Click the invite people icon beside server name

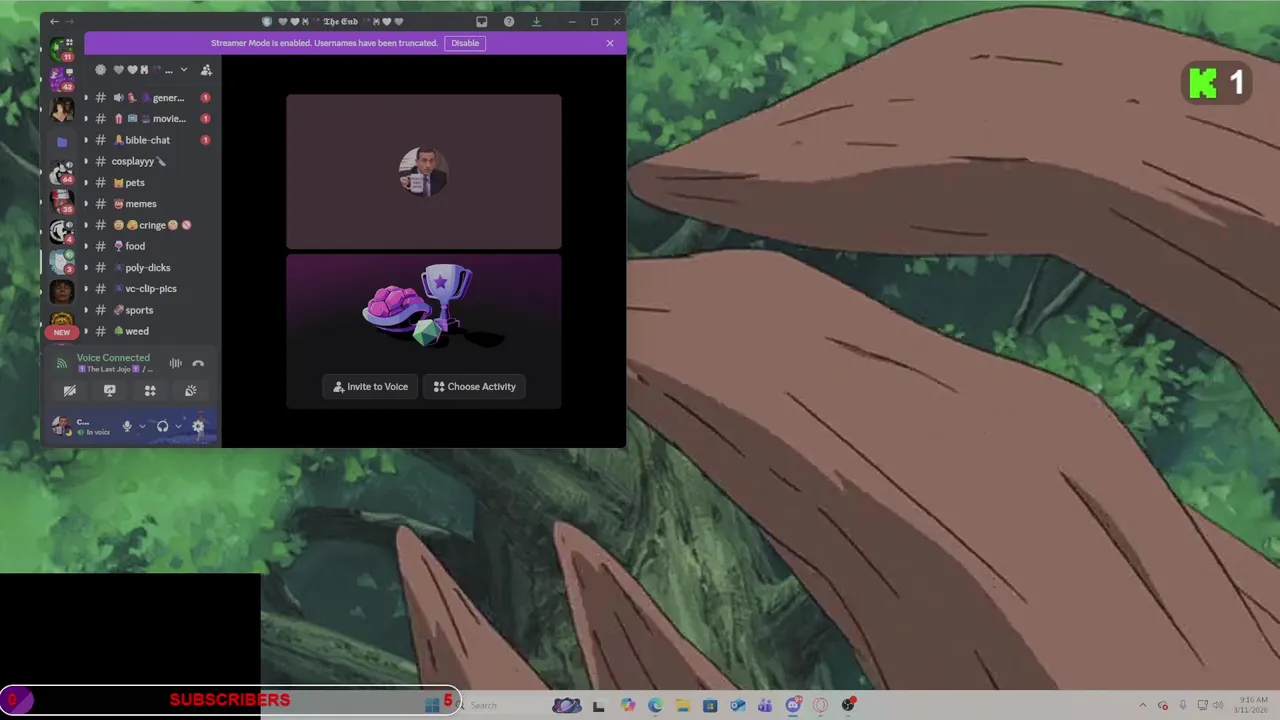206,70
